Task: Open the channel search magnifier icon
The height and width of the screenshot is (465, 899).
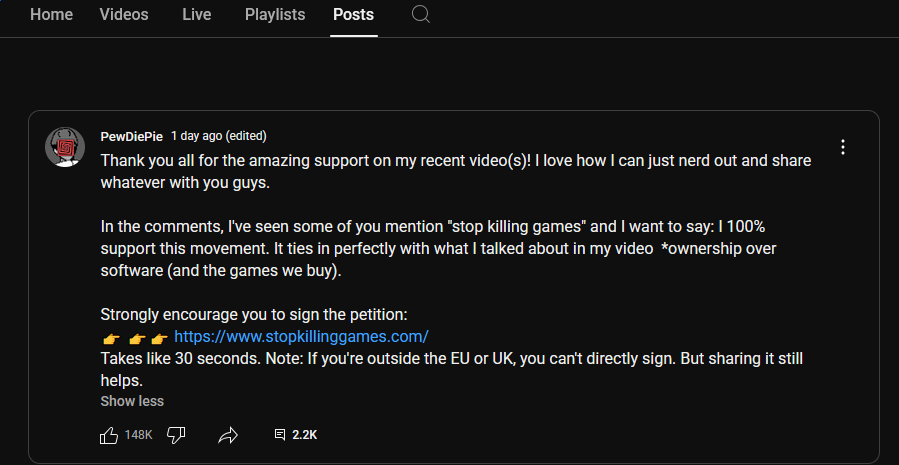Action: point(421,15)
